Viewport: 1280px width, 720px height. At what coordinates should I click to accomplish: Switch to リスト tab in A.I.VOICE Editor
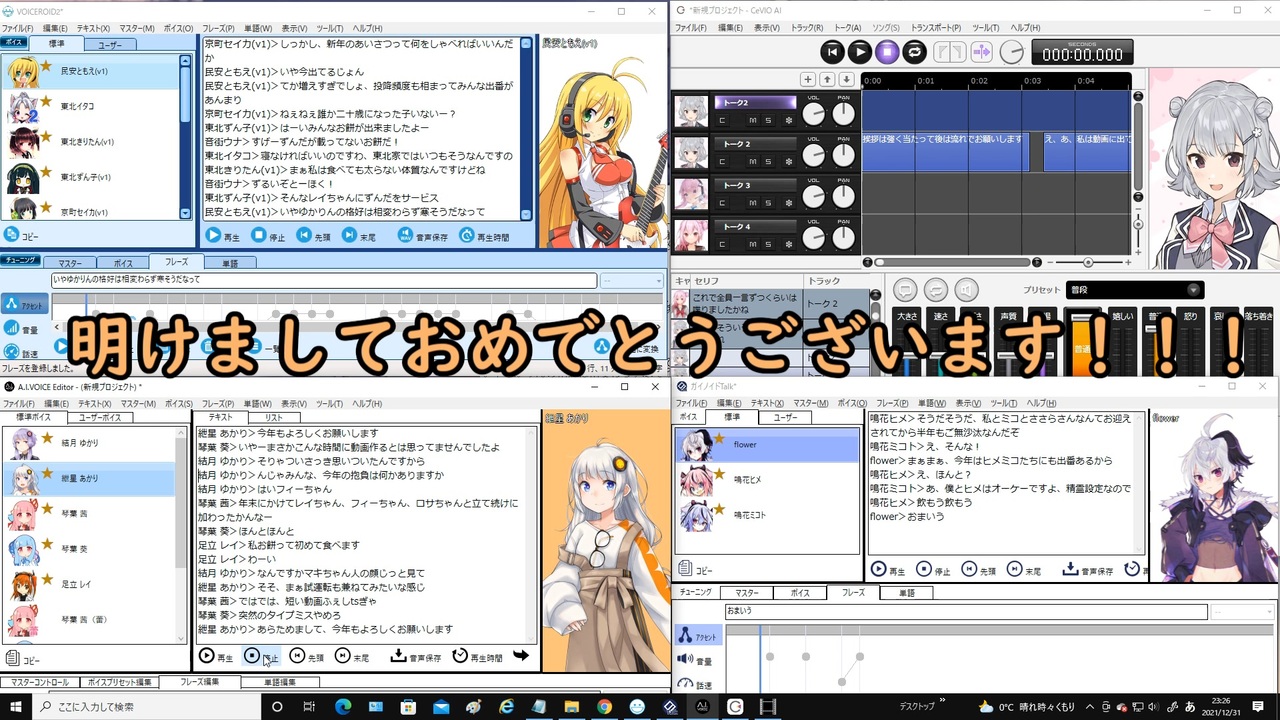pyautogui.click(x=274, y=417)
